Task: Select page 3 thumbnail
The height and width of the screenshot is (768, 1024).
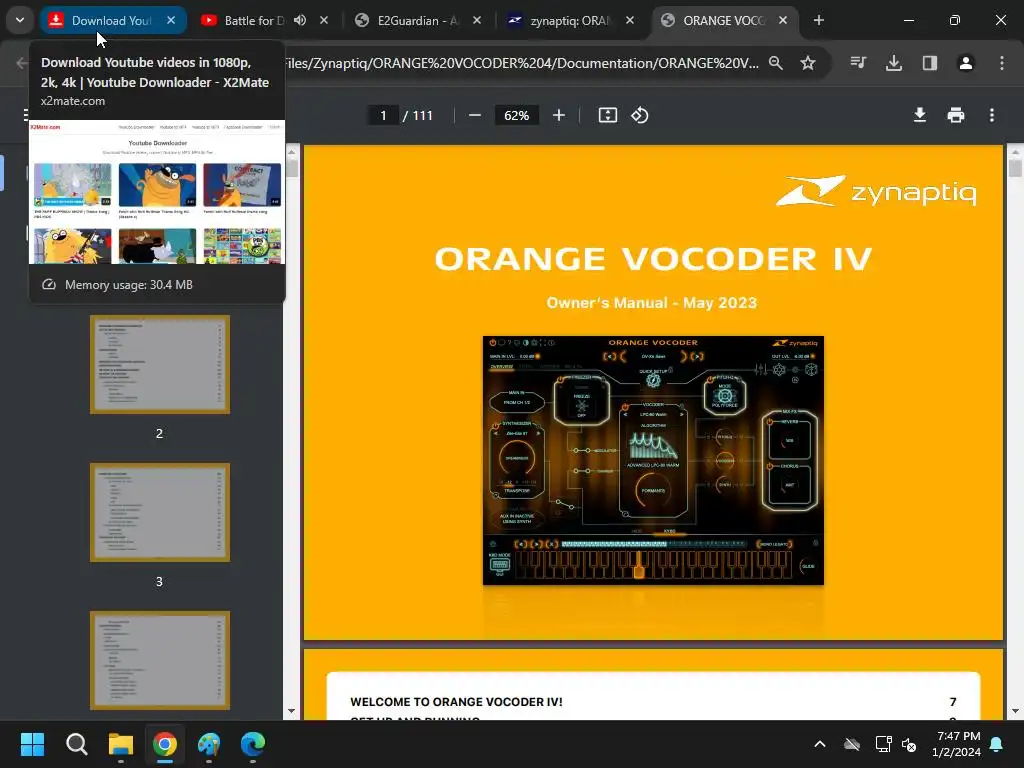Action: click(x=160, y=513)
